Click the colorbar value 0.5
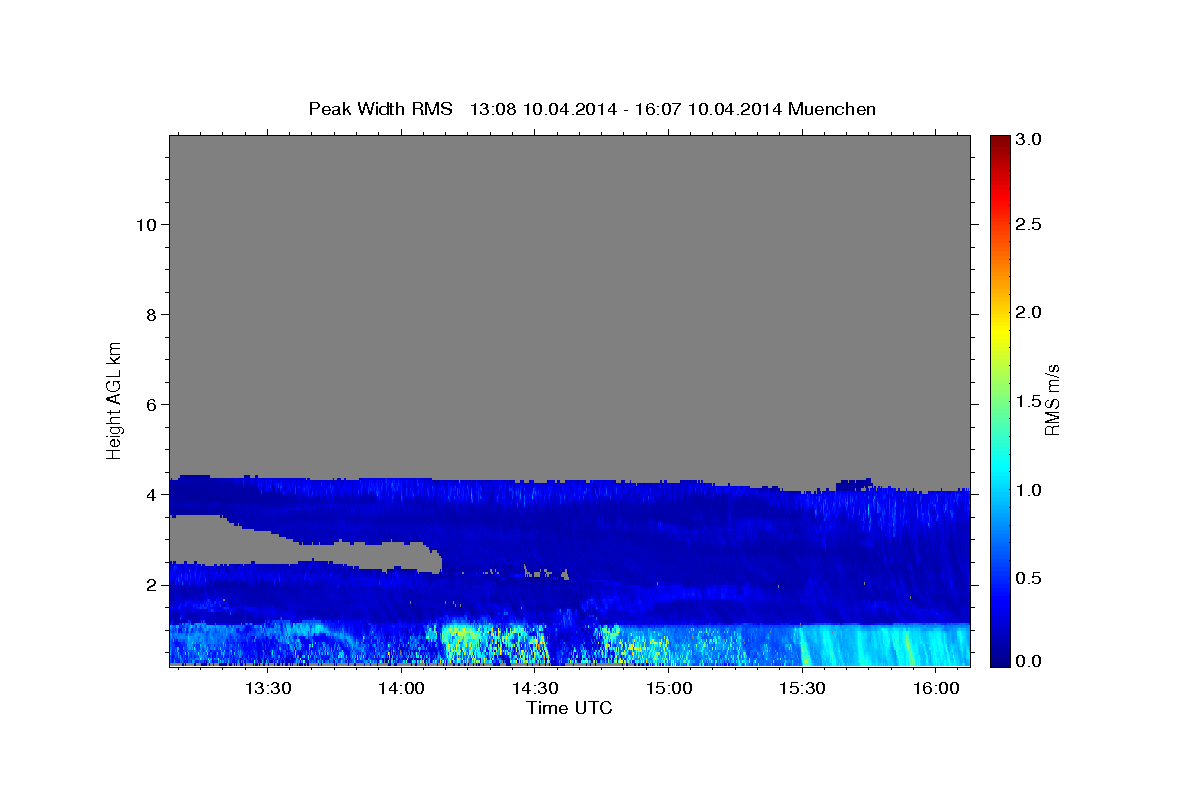Screen dimensions: 1200x800 1029,578
